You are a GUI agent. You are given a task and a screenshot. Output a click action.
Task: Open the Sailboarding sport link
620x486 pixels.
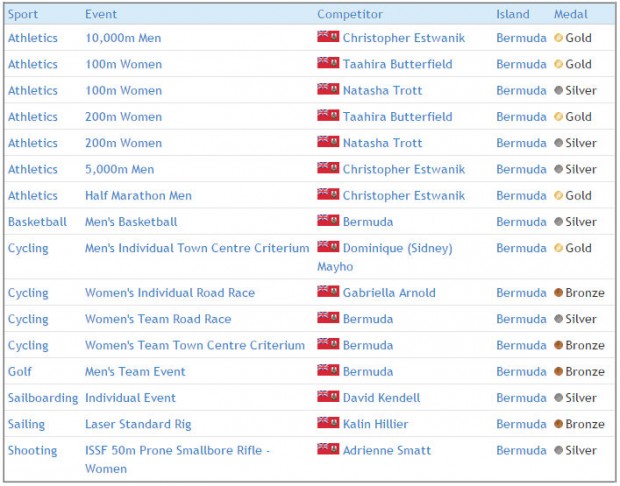tap(42, 398)
